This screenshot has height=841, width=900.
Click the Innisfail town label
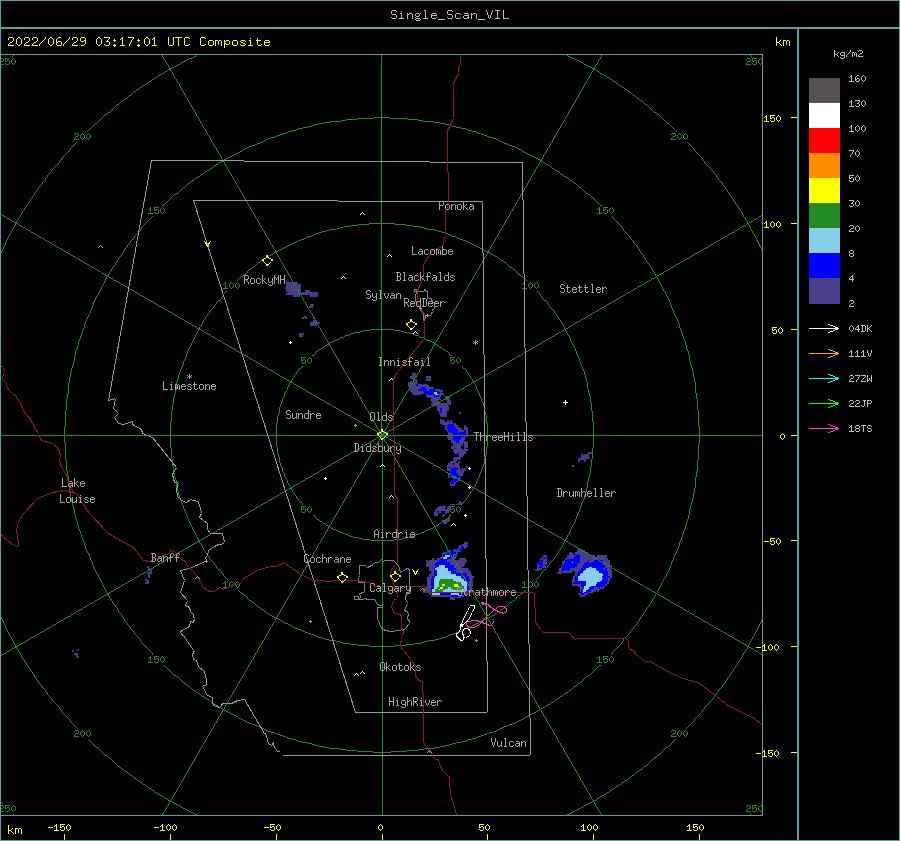404,362
